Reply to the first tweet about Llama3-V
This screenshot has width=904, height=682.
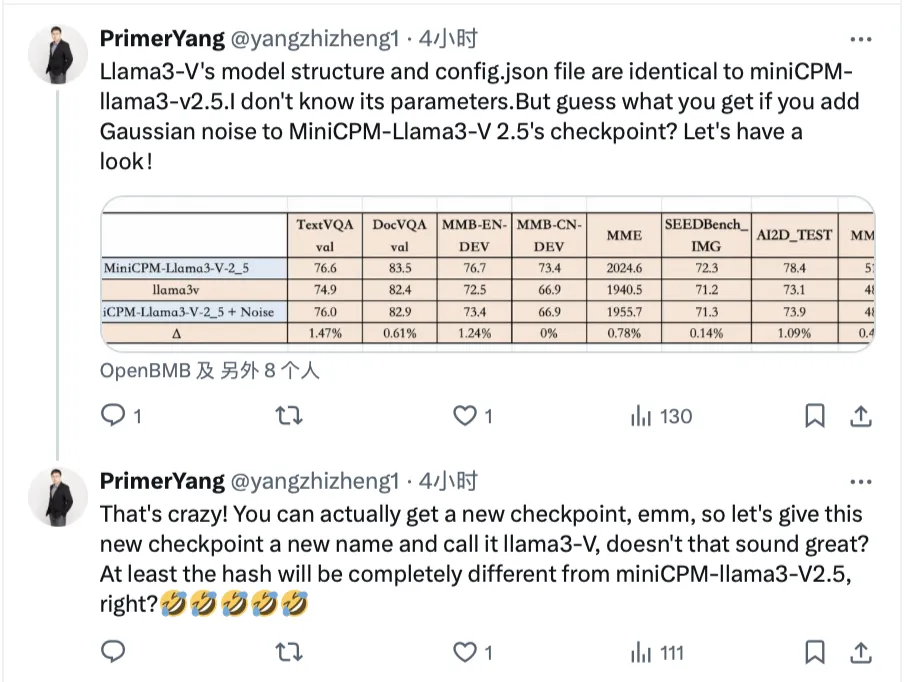[x=114, y=415]
